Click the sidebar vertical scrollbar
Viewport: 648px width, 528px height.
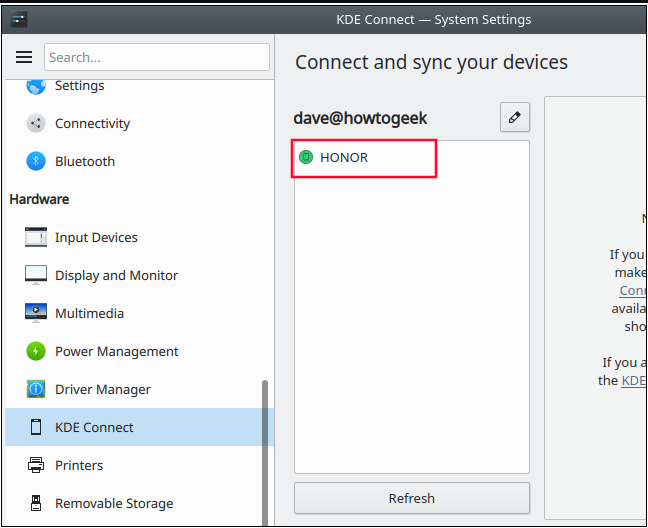(265, 452)
